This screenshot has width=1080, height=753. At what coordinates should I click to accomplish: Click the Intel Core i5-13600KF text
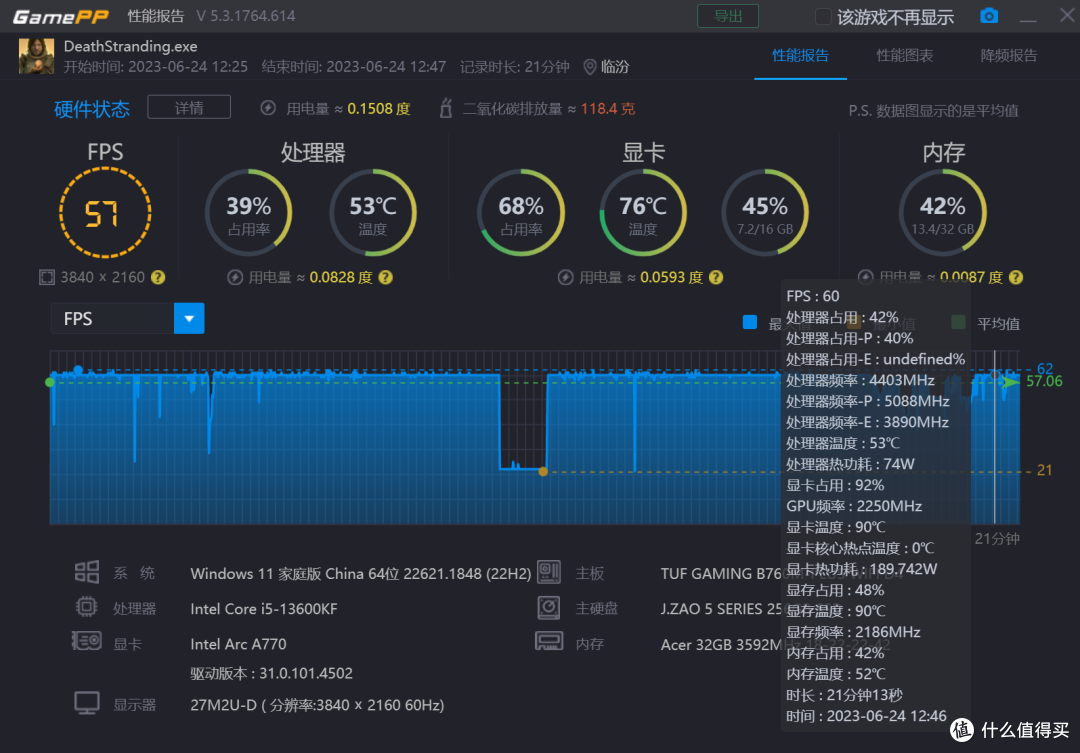(x=264, y=608)
